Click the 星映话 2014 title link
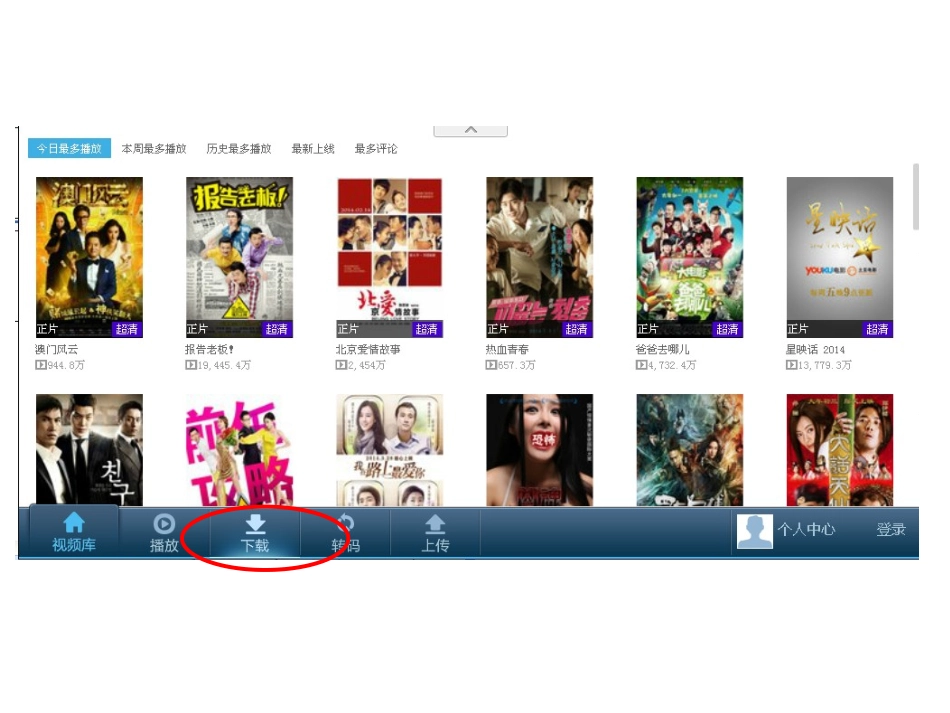 point(815,350)
